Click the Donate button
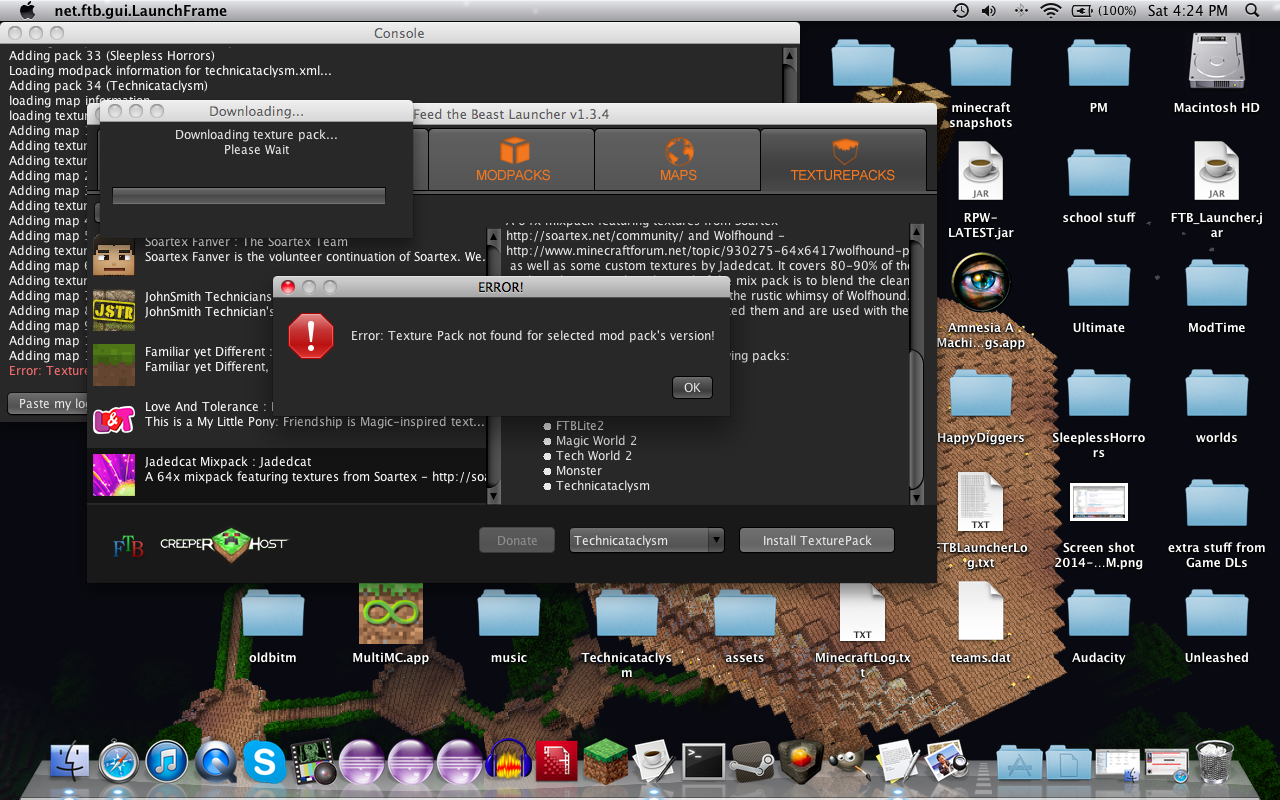 (x=517, y=540)
